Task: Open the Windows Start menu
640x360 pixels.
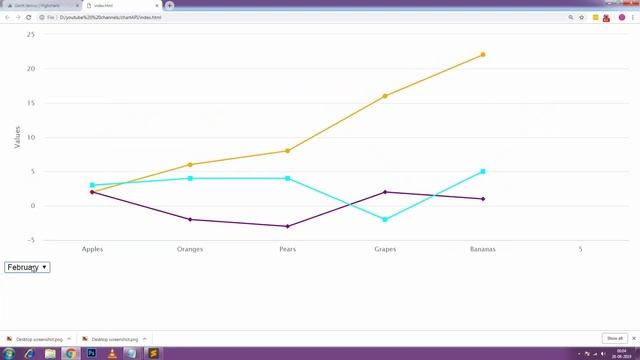Action: pyautogui.click(x=8, y=353)
